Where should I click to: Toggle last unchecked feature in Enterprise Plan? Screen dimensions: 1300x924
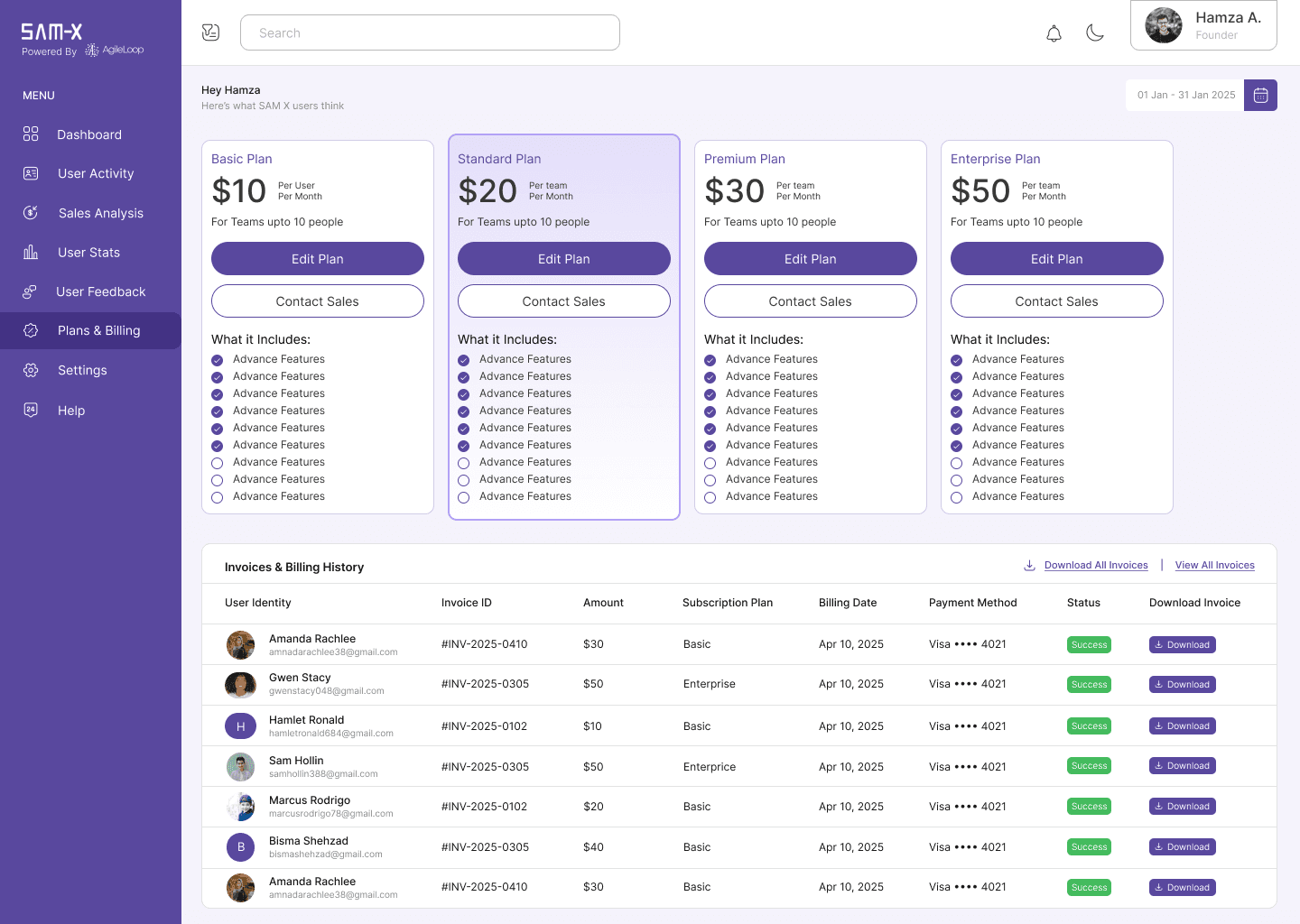(x=956, y=497)
